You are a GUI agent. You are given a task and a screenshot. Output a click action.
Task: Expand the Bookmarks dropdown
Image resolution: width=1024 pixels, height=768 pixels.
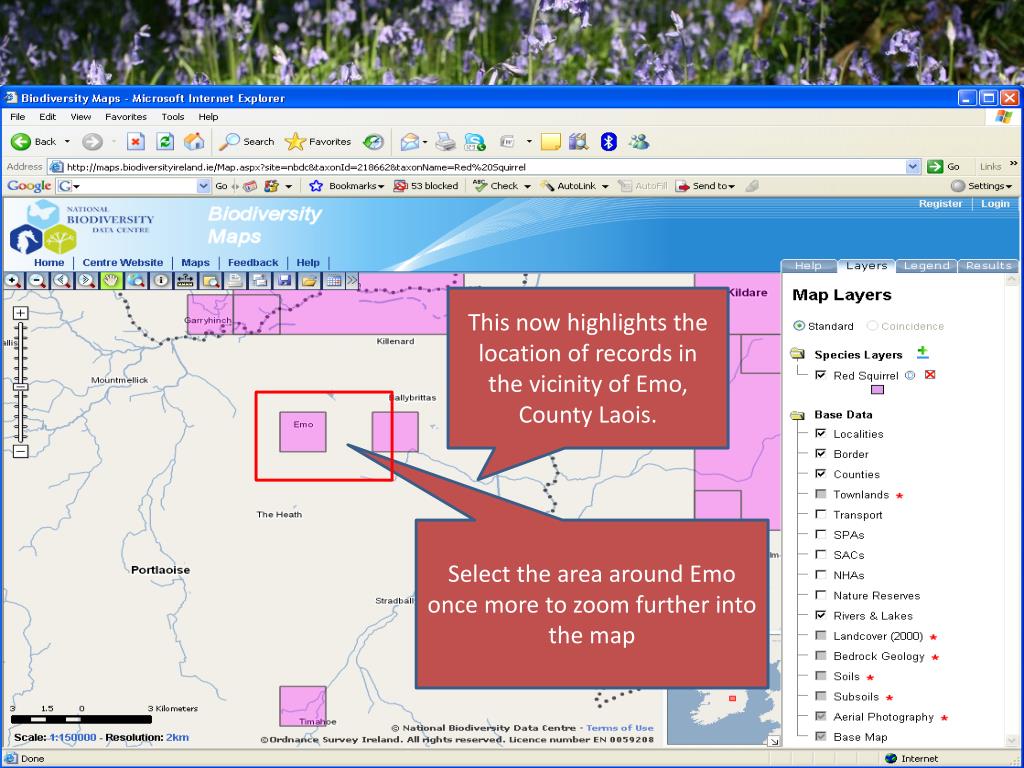pos(381,187)
